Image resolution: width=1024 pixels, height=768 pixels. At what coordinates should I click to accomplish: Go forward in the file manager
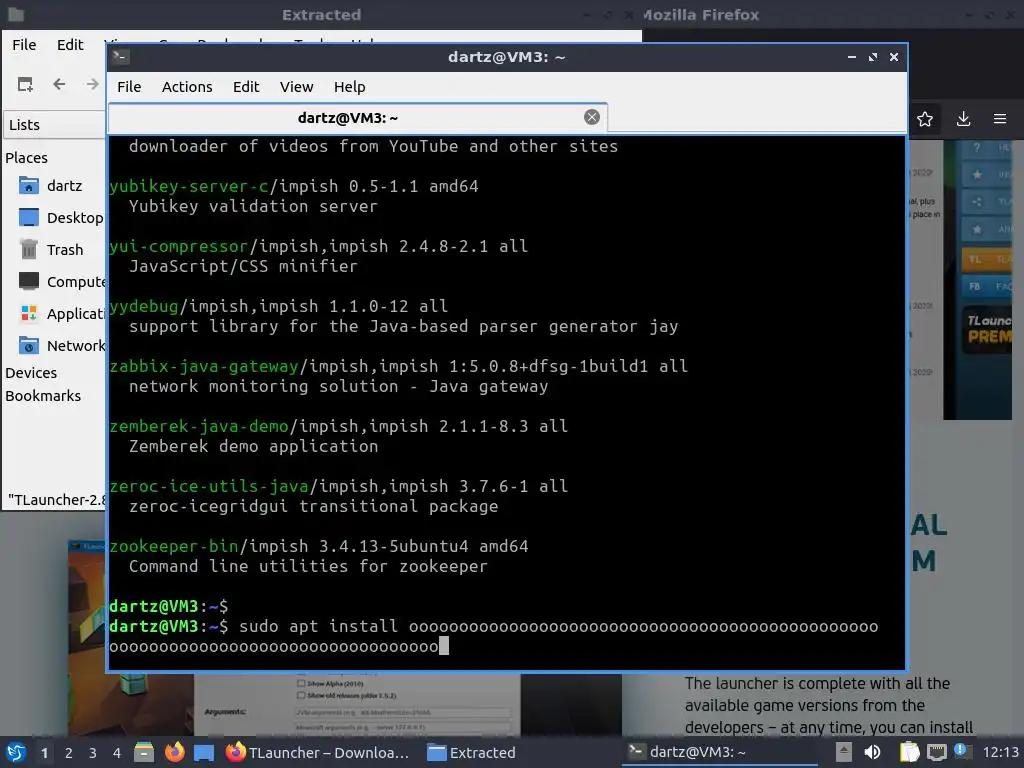click(x=92, y=84)
